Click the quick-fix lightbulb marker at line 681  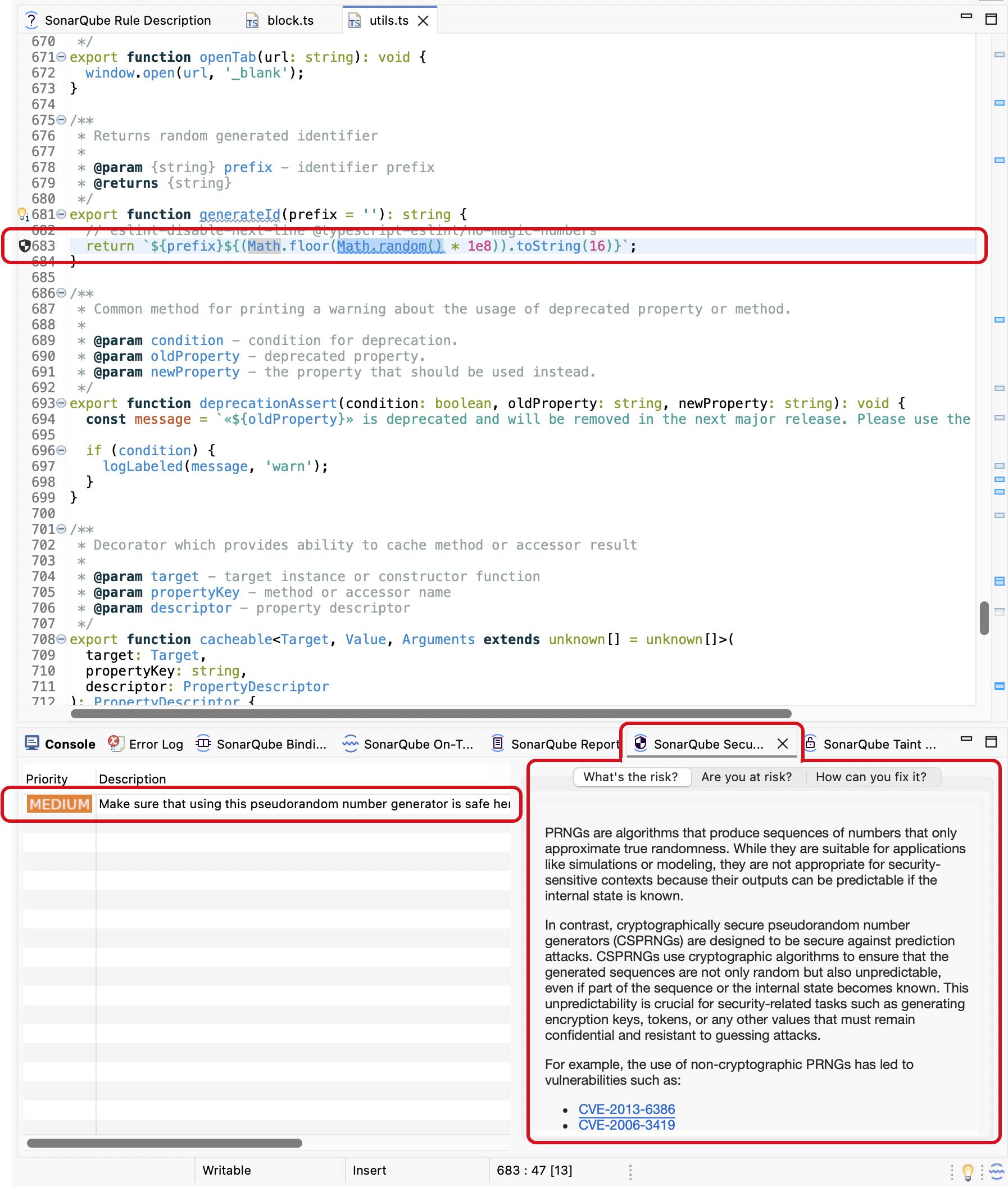click(x=23, y=214)
